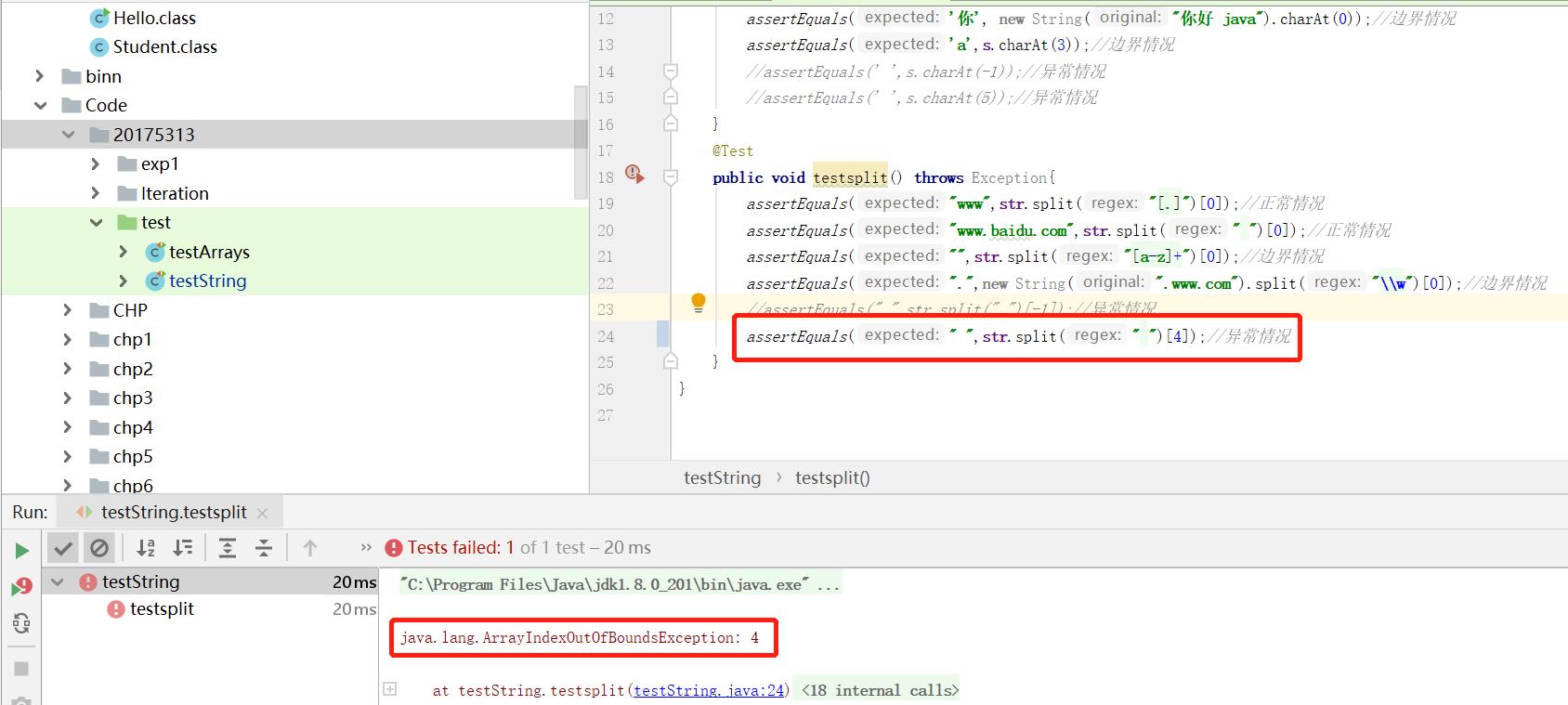Collapse the 20175313 folder
Screen dimensions: 1568x705
point(68,135)
